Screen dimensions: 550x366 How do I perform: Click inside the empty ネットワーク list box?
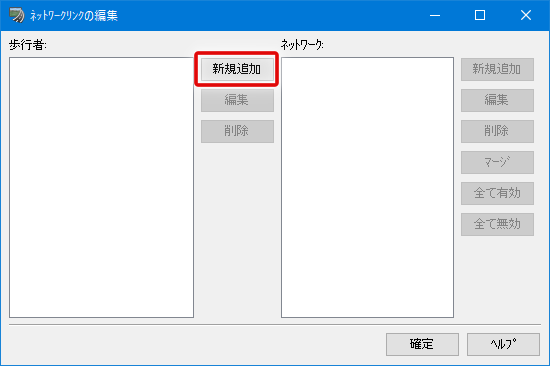367,187
